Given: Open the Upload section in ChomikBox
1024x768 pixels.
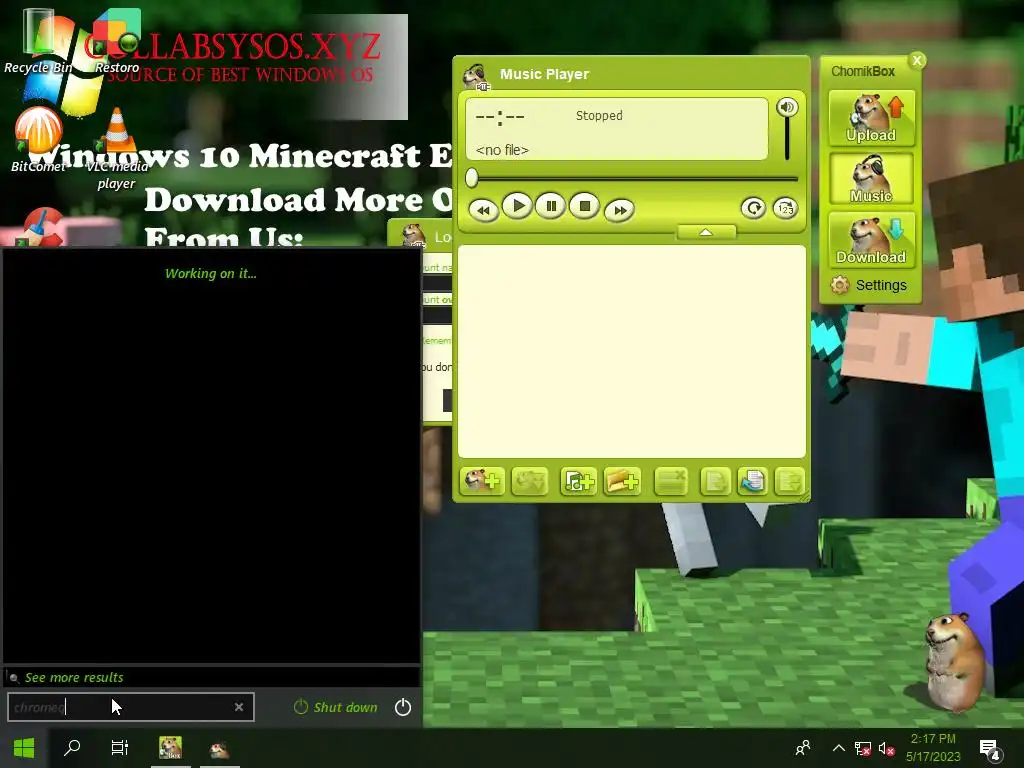Looking at the screenshot, I should tap(871, 118).
